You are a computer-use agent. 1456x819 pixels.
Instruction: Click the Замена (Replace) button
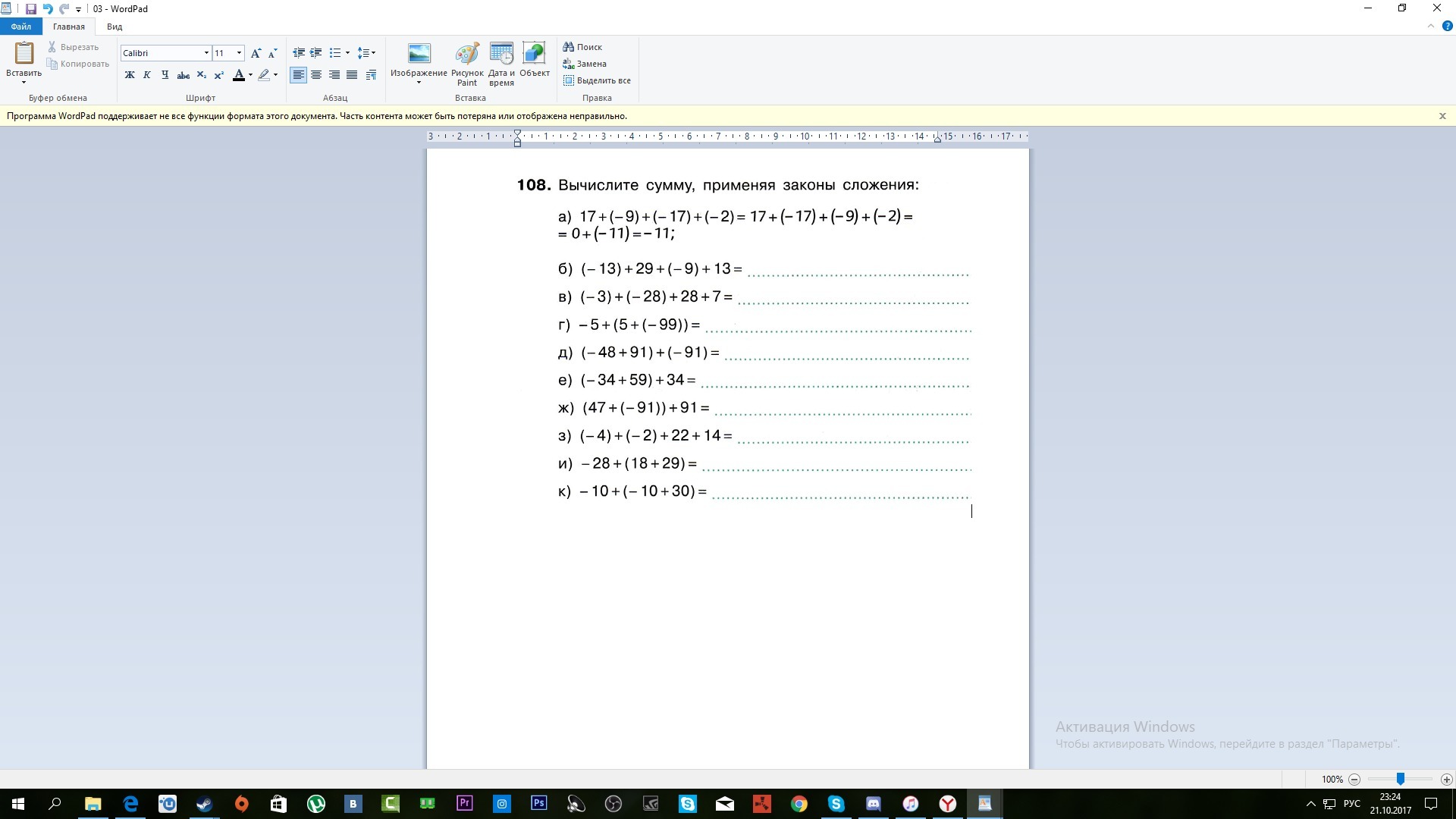pos(585,64)
